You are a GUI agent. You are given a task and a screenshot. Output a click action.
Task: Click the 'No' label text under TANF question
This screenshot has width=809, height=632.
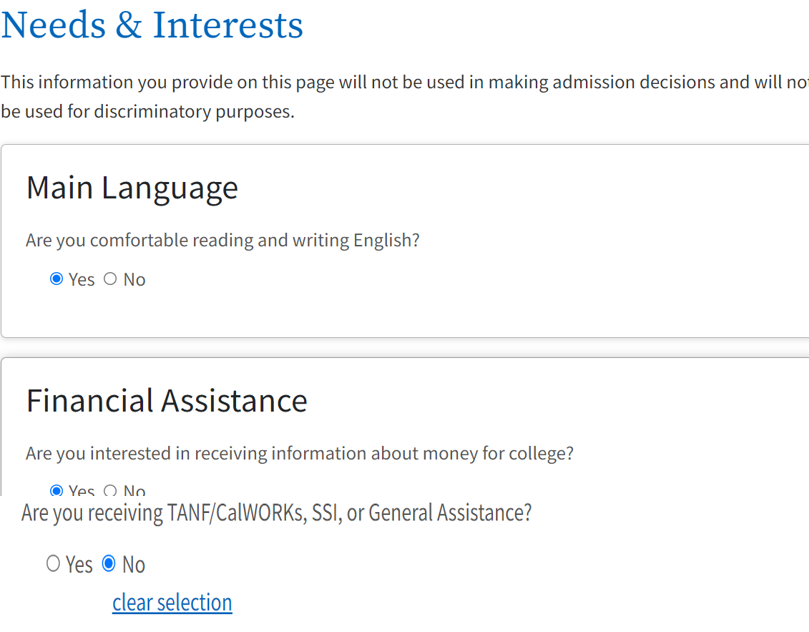coord(133,565)
